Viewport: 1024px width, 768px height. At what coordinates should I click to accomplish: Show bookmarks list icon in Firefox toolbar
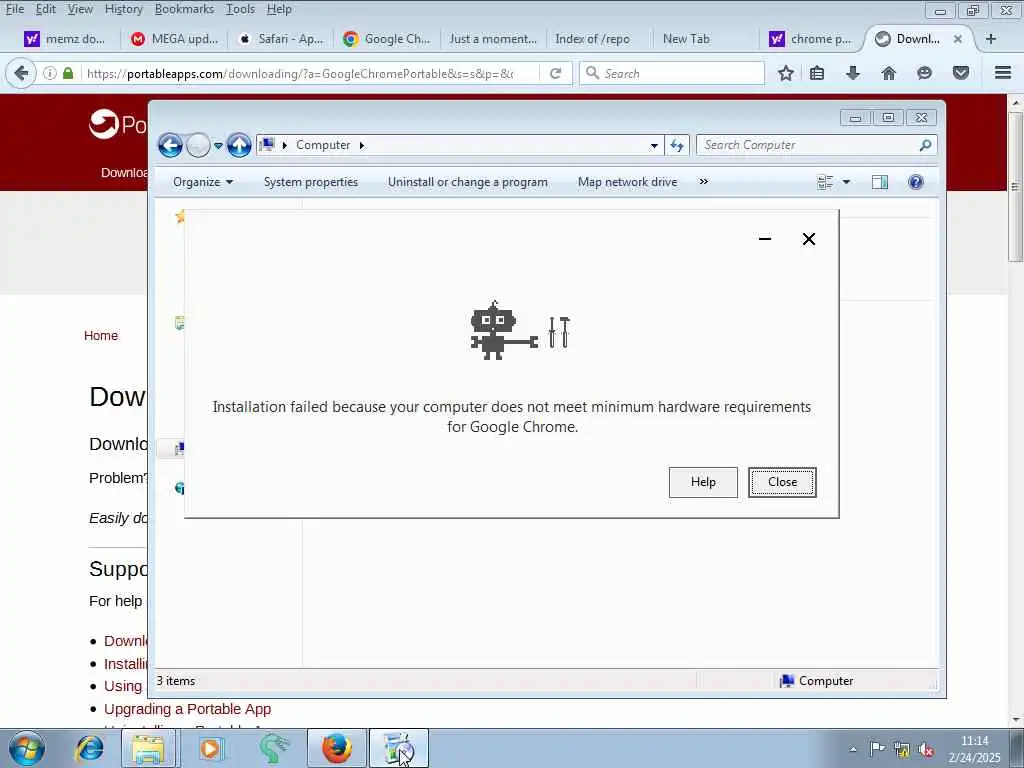click(817, 73)
